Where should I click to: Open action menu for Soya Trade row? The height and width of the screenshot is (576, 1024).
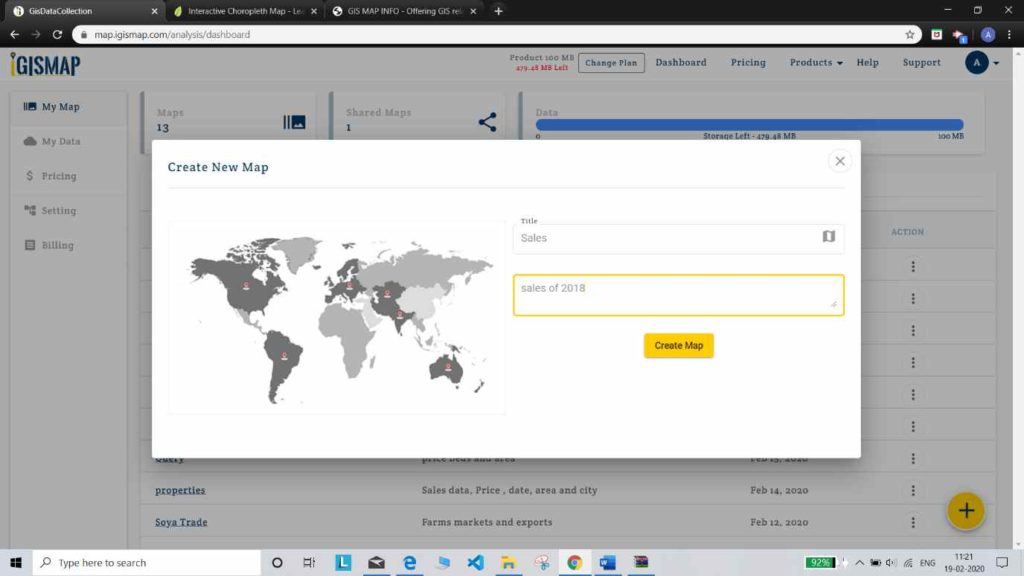pos(913,522)
